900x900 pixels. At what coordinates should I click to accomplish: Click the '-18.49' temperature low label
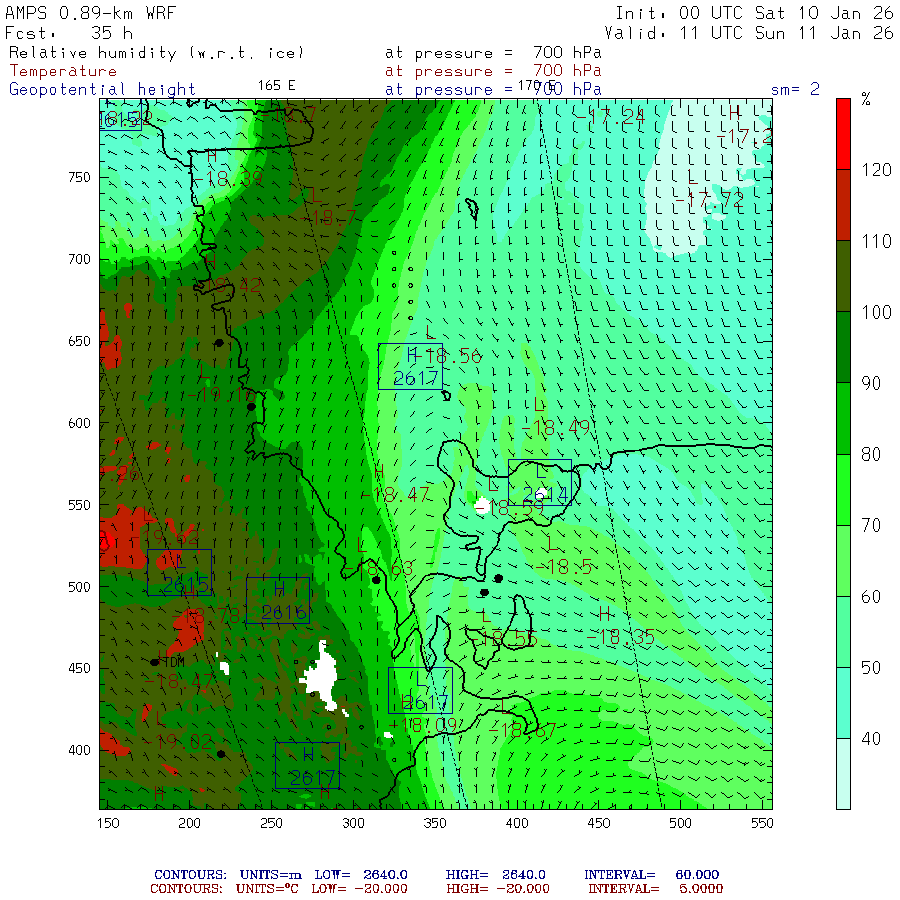pos(556,428)
